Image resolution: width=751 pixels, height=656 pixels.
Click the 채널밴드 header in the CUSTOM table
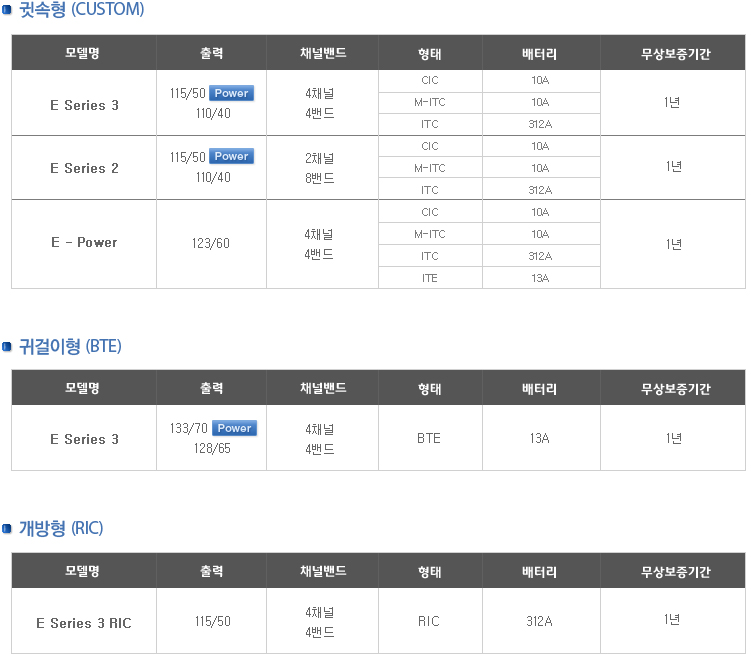pyautogui.click(x=322, y=53)
